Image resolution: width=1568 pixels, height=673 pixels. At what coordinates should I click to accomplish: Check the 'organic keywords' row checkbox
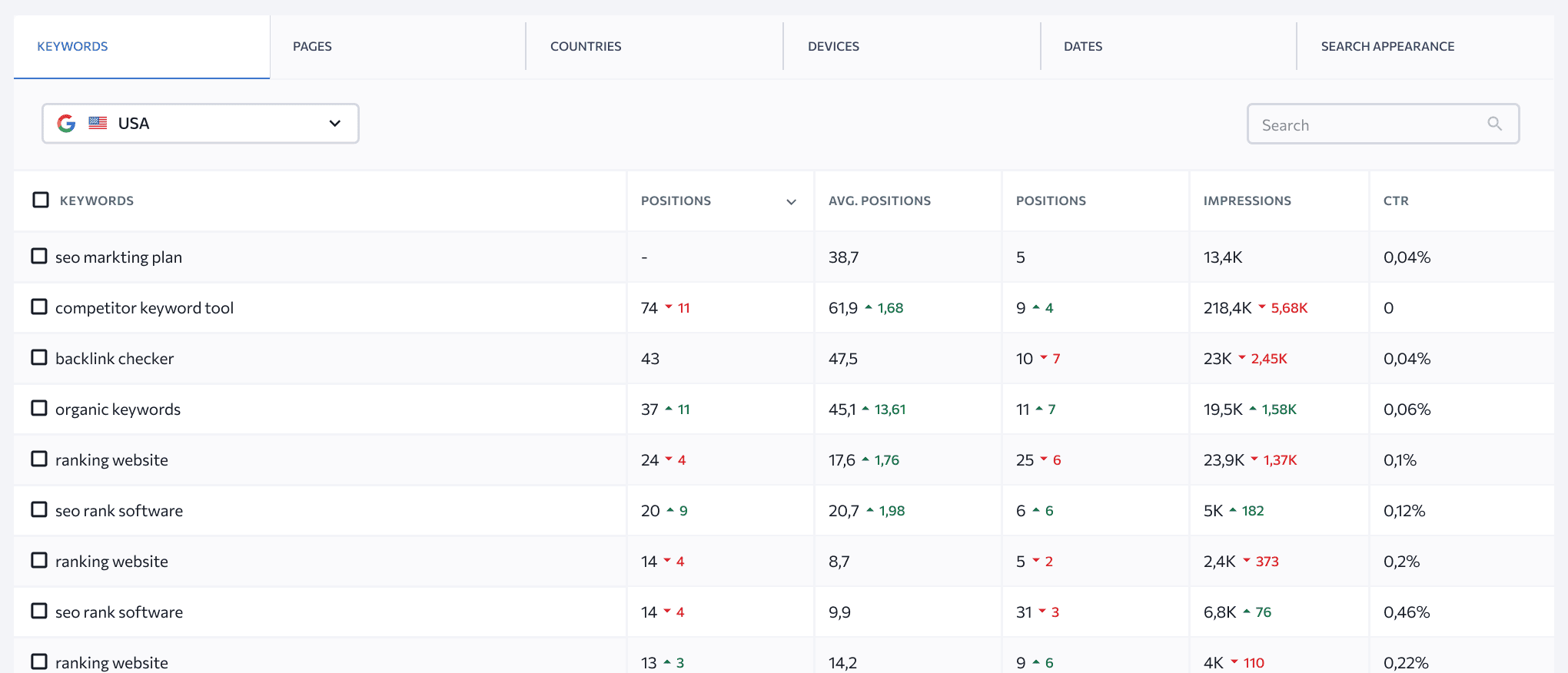point(39,408)
